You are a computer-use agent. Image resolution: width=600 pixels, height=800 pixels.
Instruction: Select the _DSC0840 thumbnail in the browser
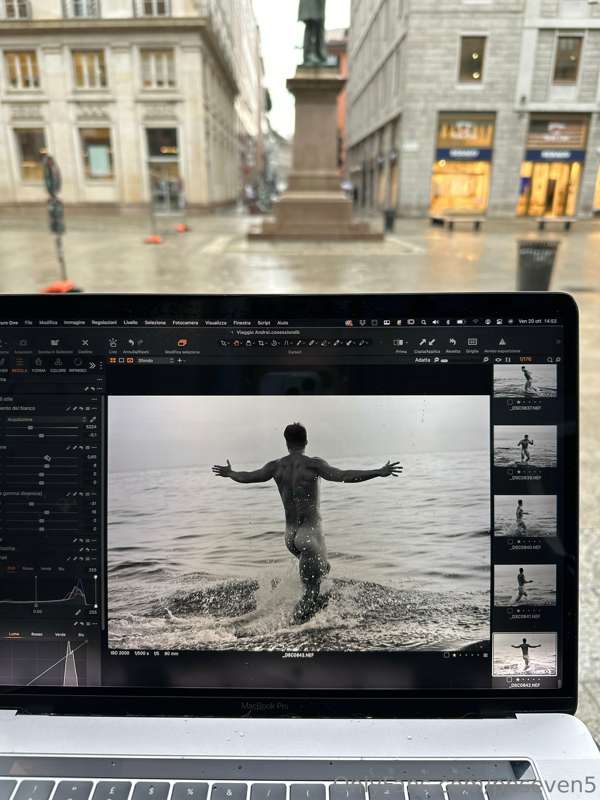(x=525, y=515)
